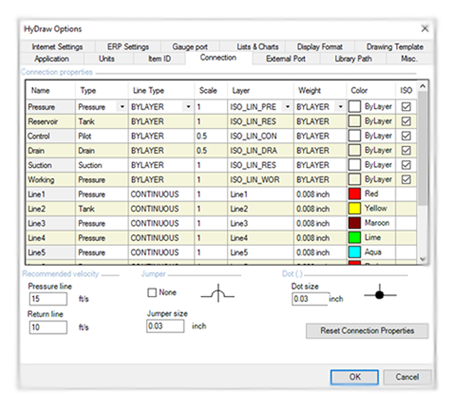Click the jumper arc symbol preview

(x=217, y=293)
